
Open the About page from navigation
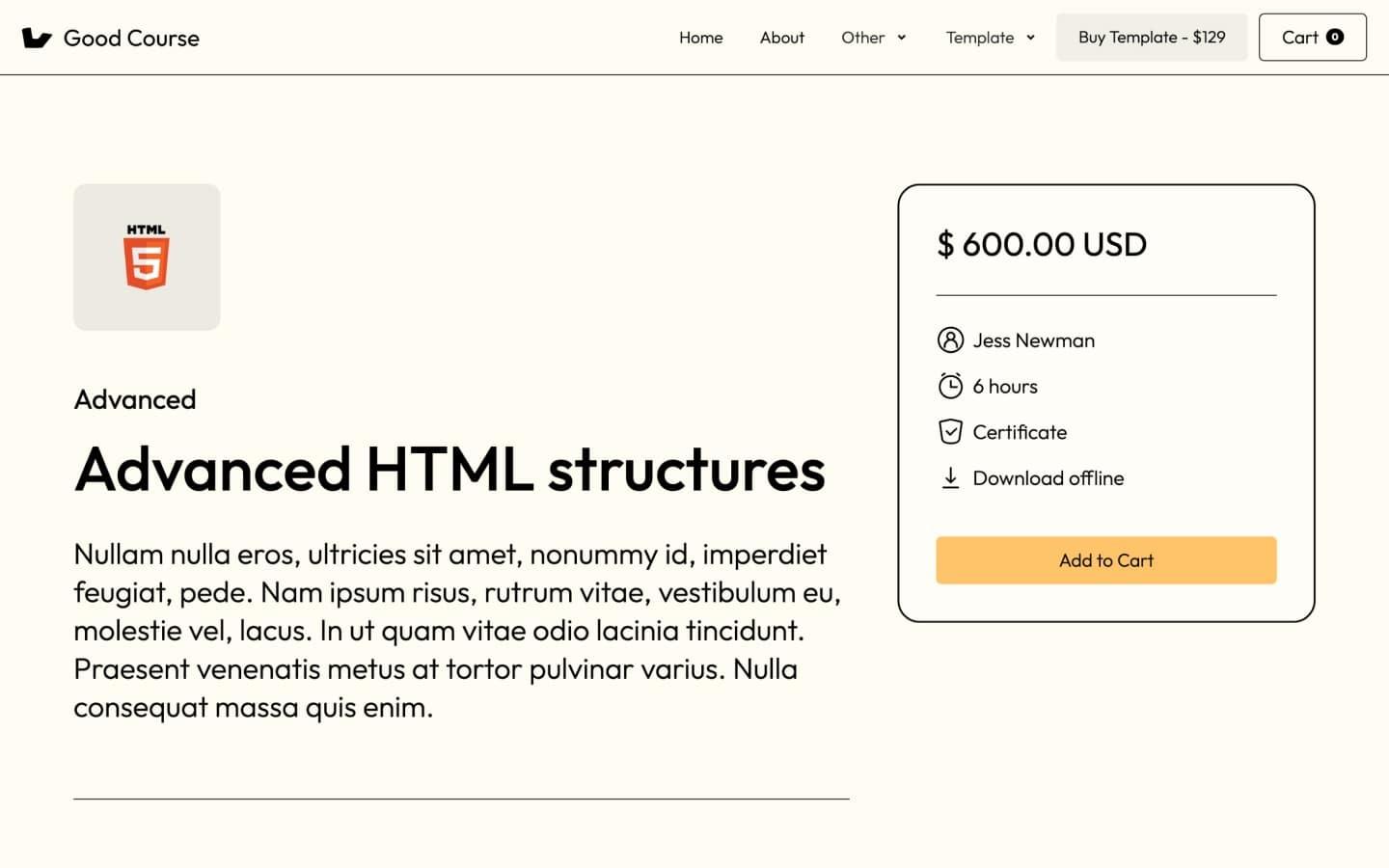(781, 38)
